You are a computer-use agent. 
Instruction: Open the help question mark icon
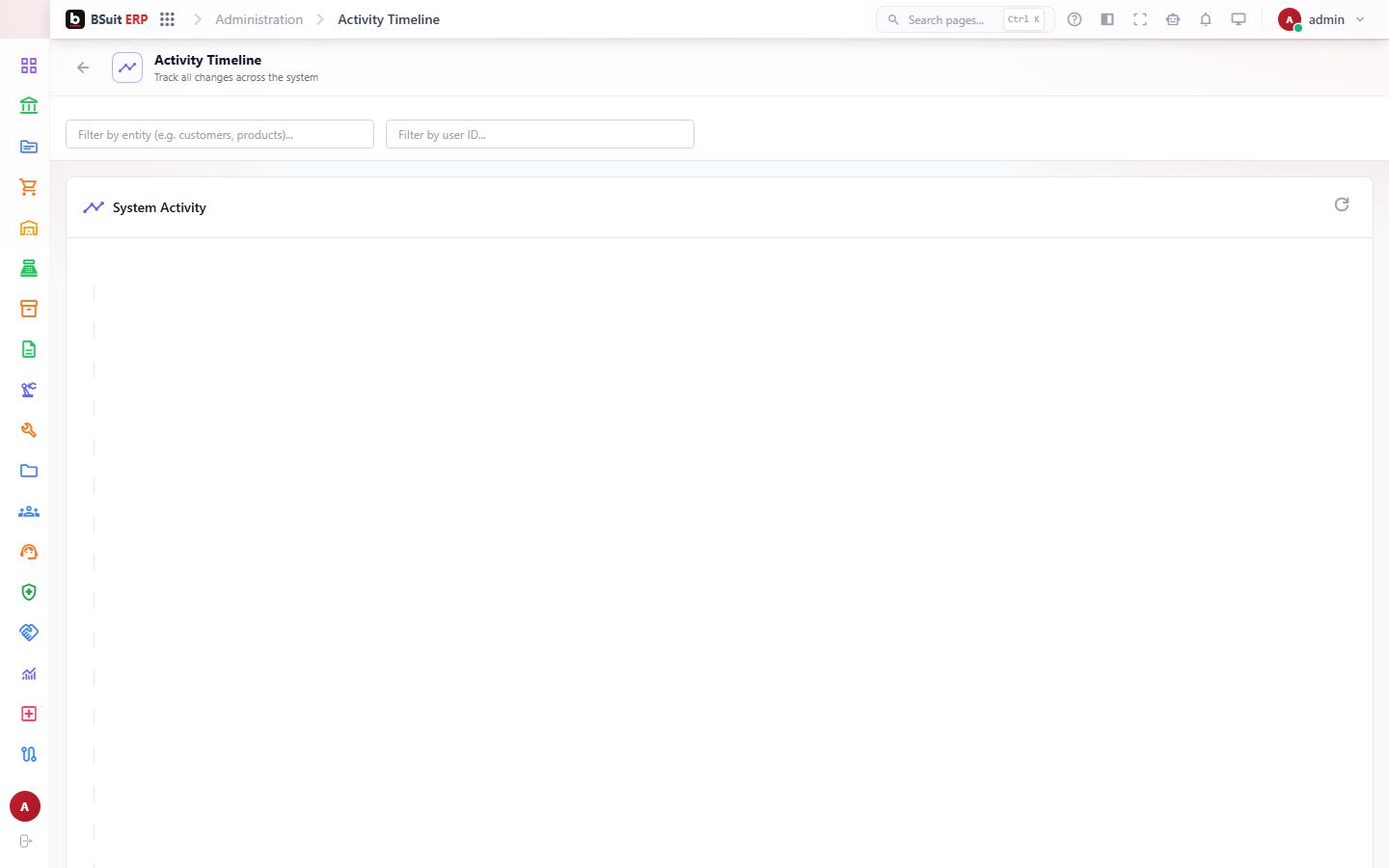point(1075,19)
